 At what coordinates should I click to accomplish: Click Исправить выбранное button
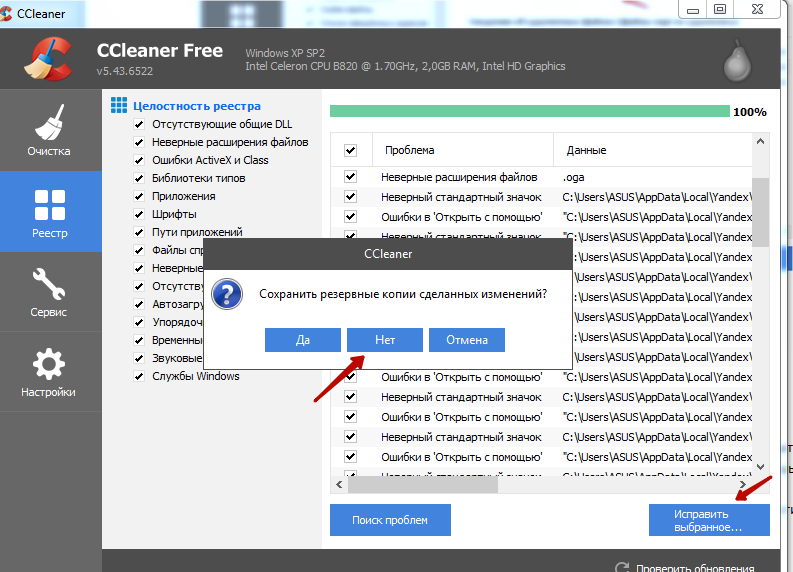[708, 520]
